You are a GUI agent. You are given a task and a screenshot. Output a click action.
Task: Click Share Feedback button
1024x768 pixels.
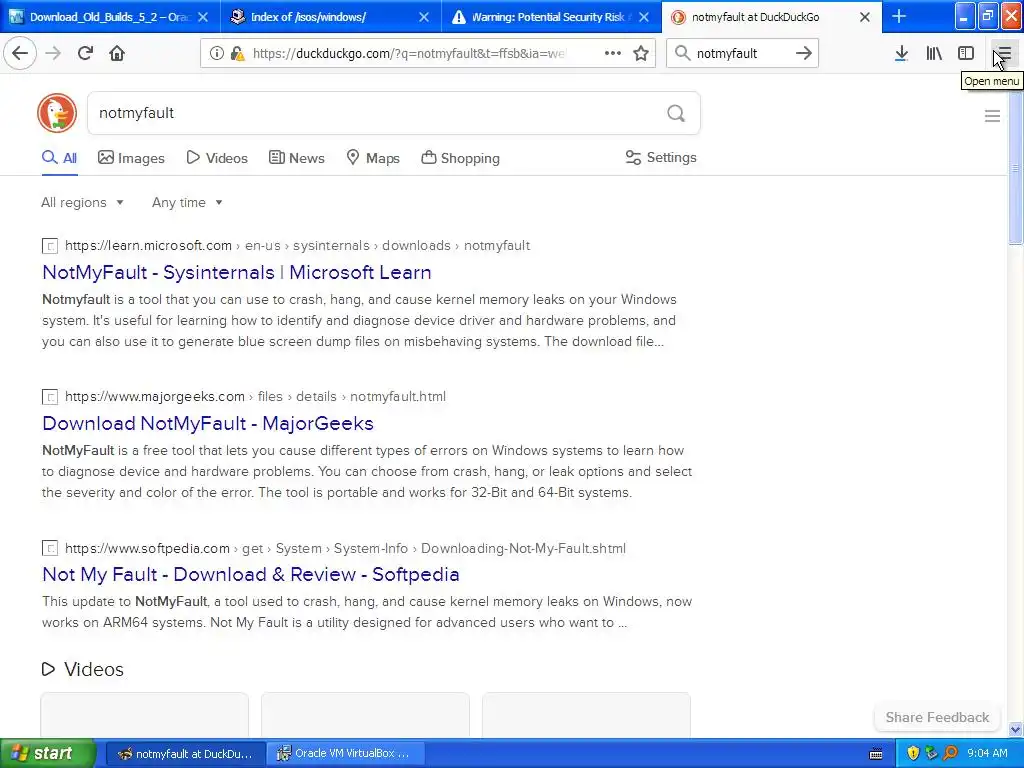[937, 717]
